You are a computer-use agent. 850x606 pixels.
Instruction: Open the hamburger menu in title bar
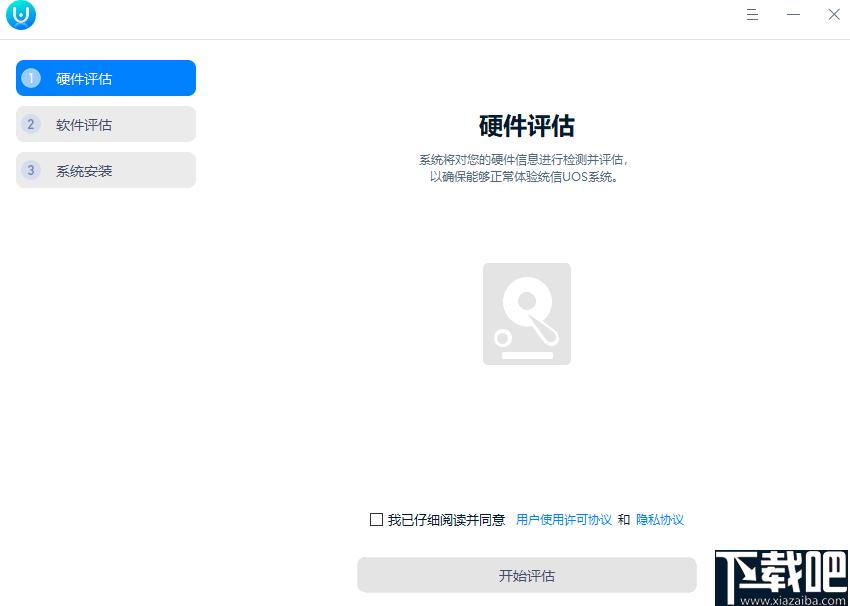tap(752, 15)
